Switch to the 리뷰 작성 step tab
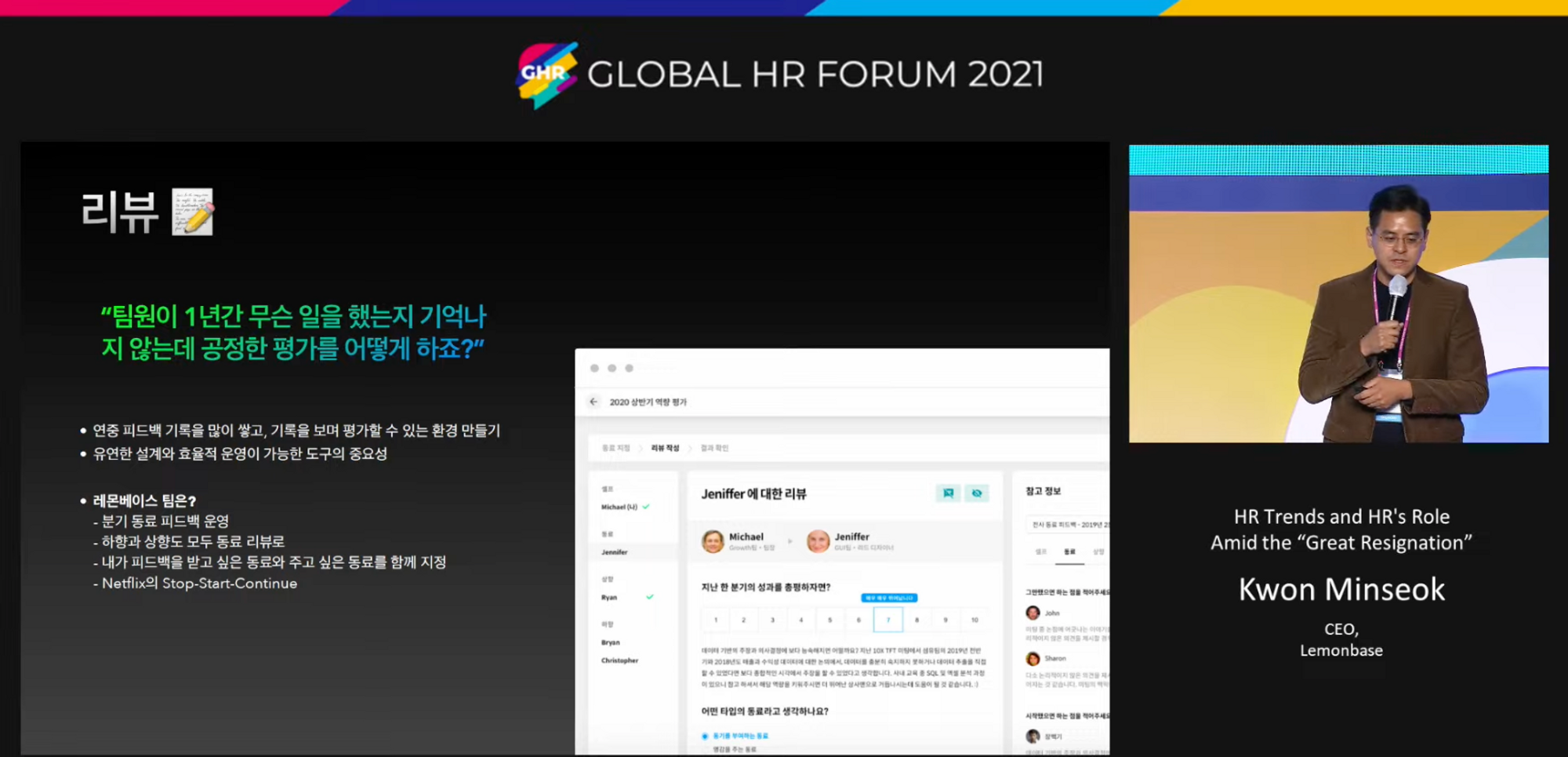The width and height of the screenshot is (1568, 757). [x=665, y=448]
